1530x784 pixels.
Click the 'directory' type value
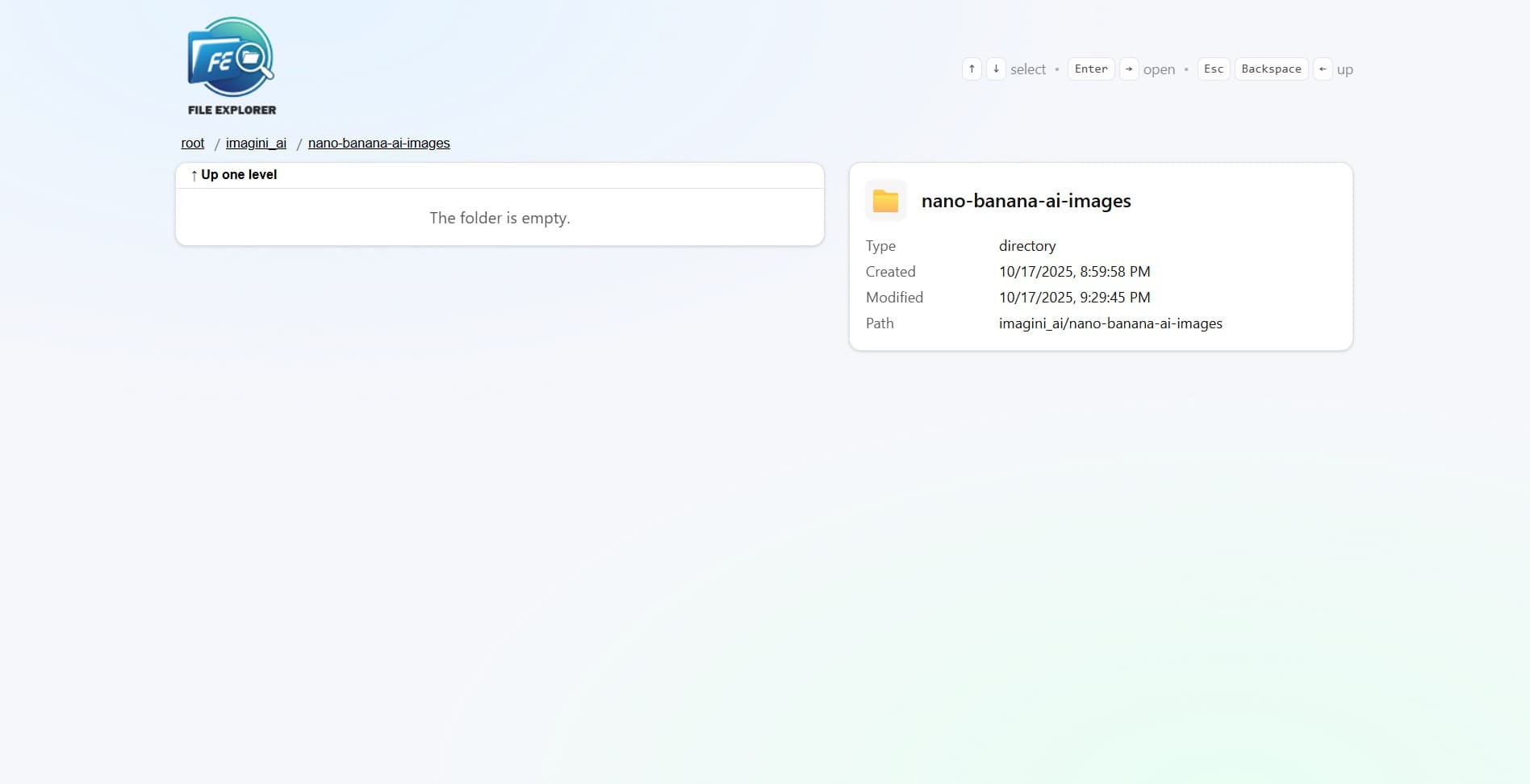pos(1027,246)
